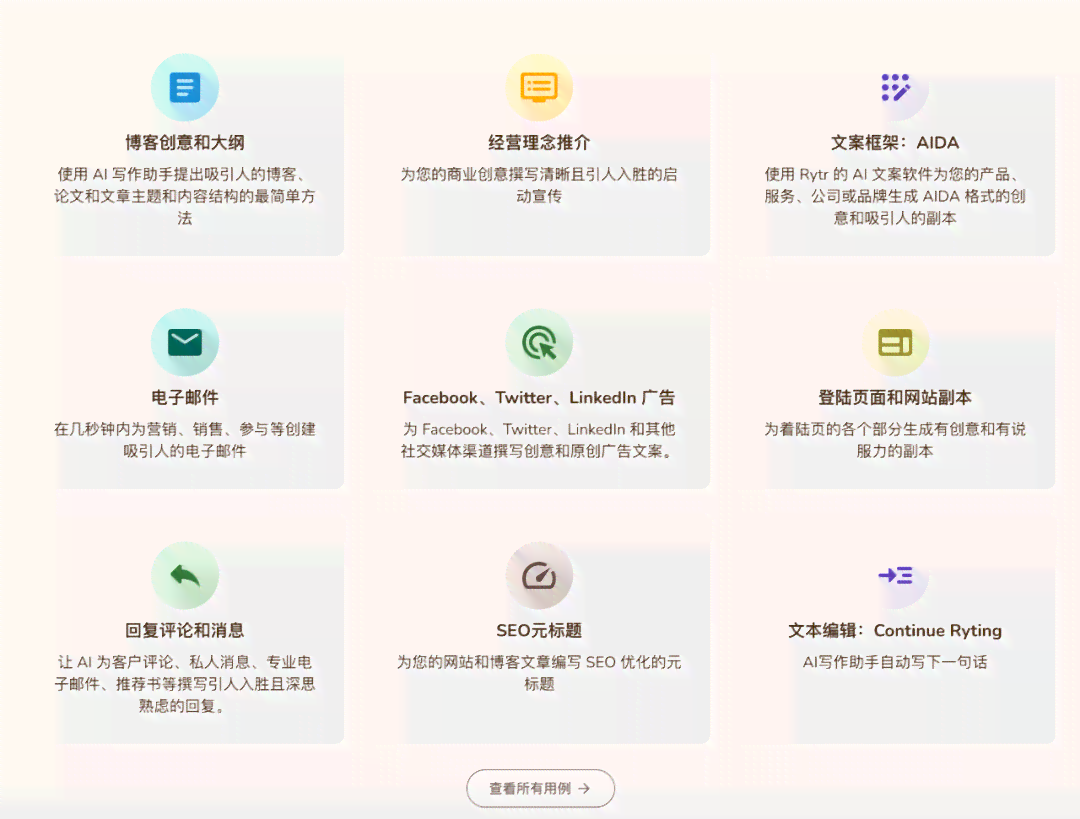The image size is (1080, 819).
Task: Select the Facebook、Twitter、LinkedIn 广告 title
Action: (x=539, y=397)
